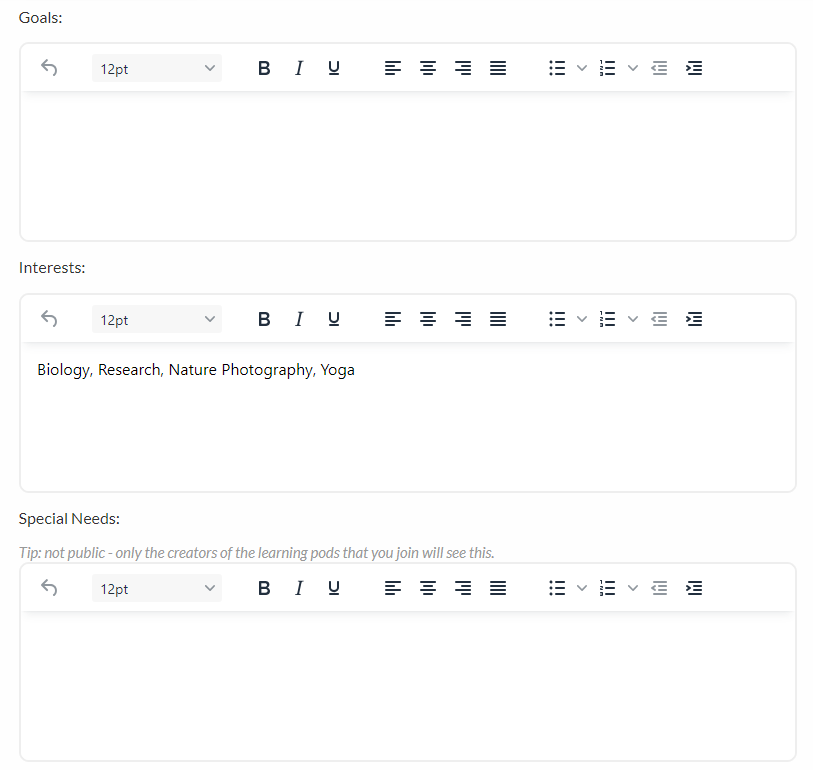Viewport: 813px width, 770px height.
Task: Insert bullet list in Interests editor
Action: (x=557, y=319)
